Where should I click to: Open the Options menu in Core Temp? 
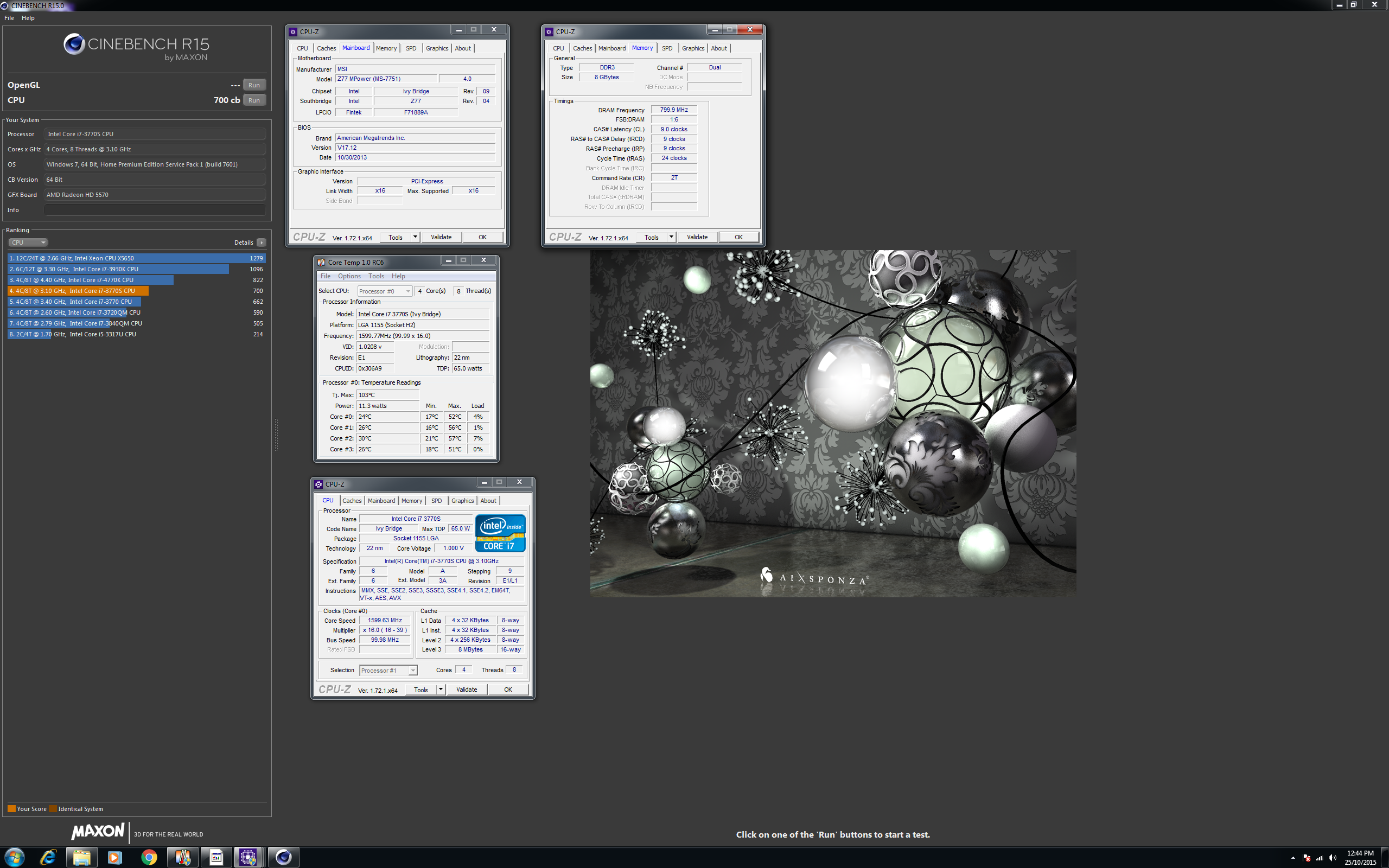(349, 276)
